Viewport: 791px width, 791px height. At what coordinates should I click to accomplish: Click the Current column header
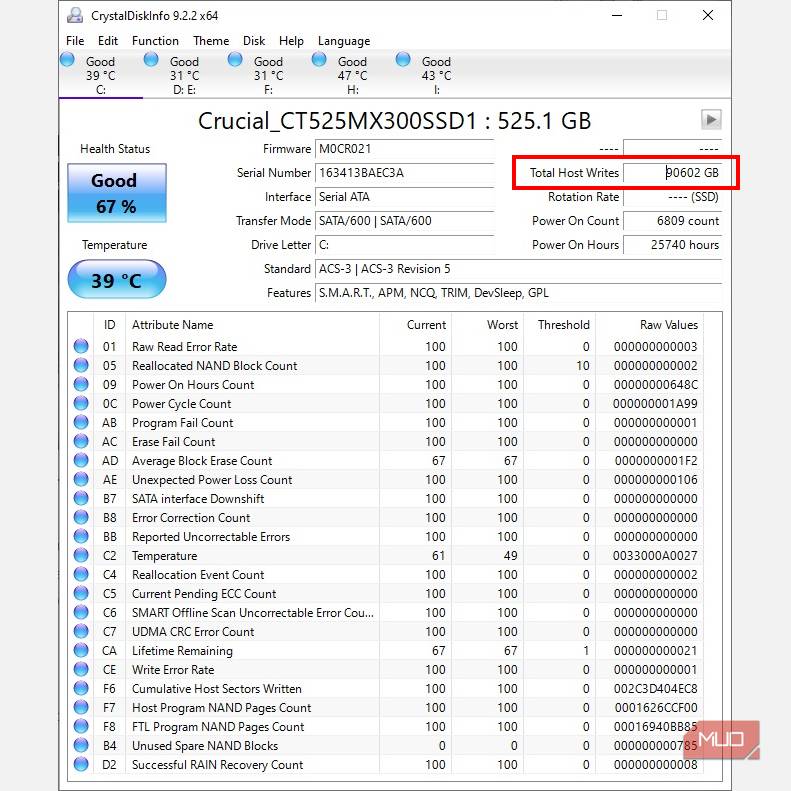(x=416, y=325)
